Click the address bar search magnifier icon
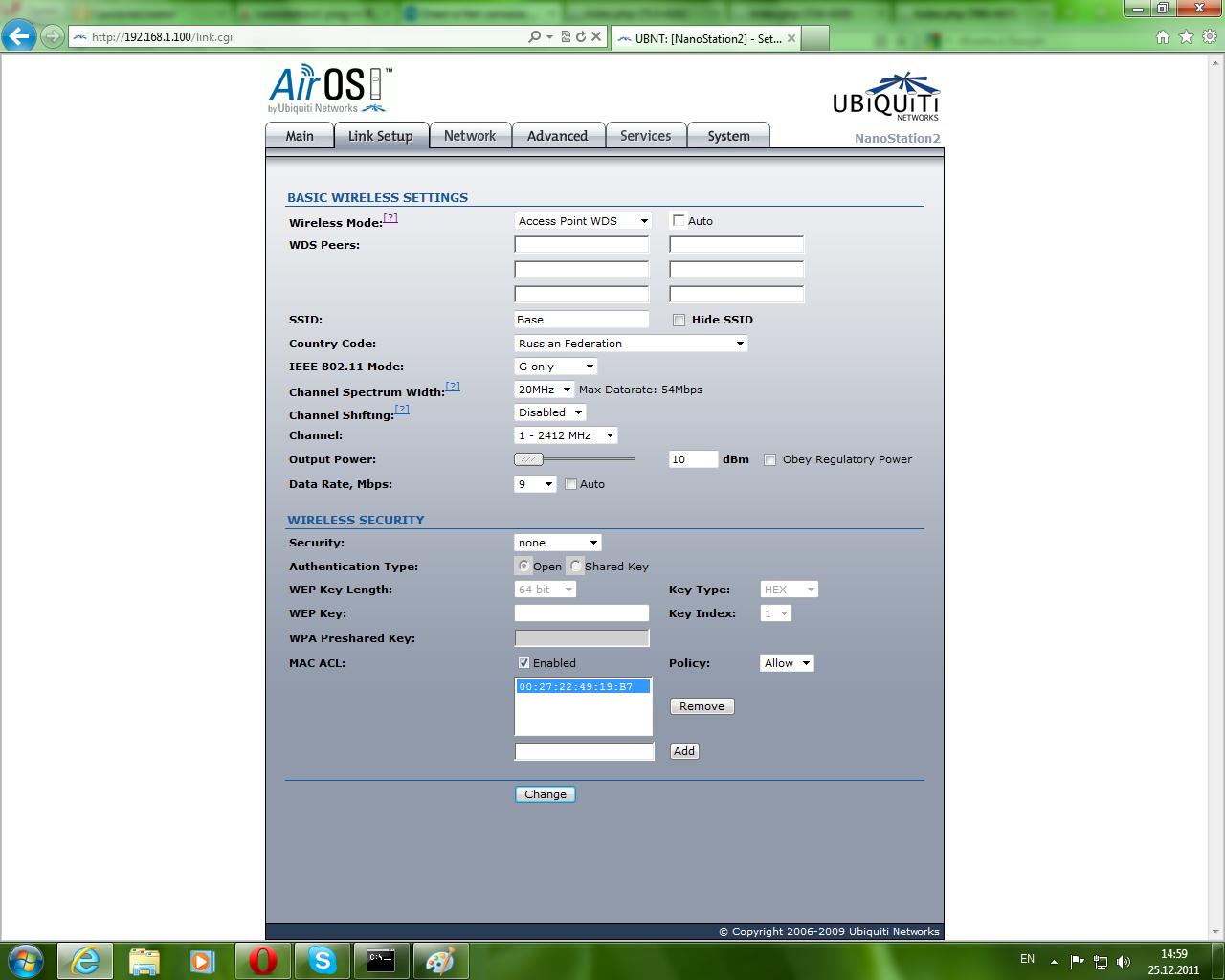Viewport: 1225px width, 980px height. tap(535, 36)
